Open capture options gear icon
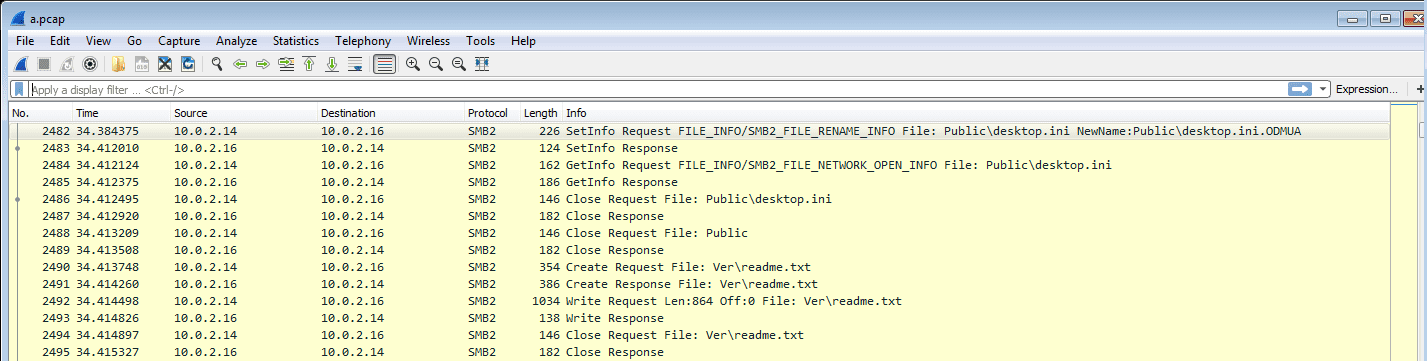The width and height of the screenshot is (1427, 361). 89,64
